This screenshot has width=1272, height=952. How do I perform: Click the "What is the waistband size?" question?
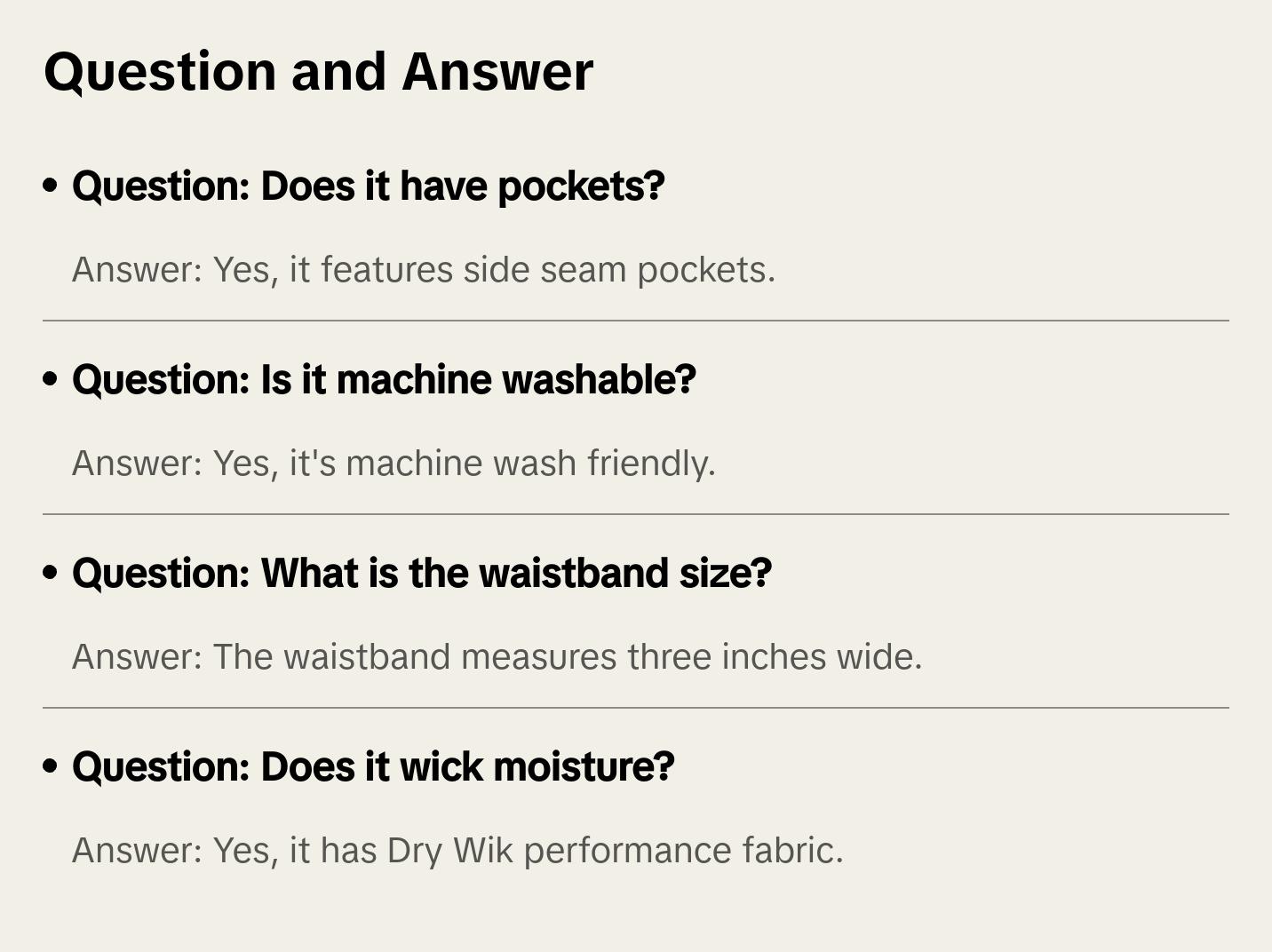[421, 573]
